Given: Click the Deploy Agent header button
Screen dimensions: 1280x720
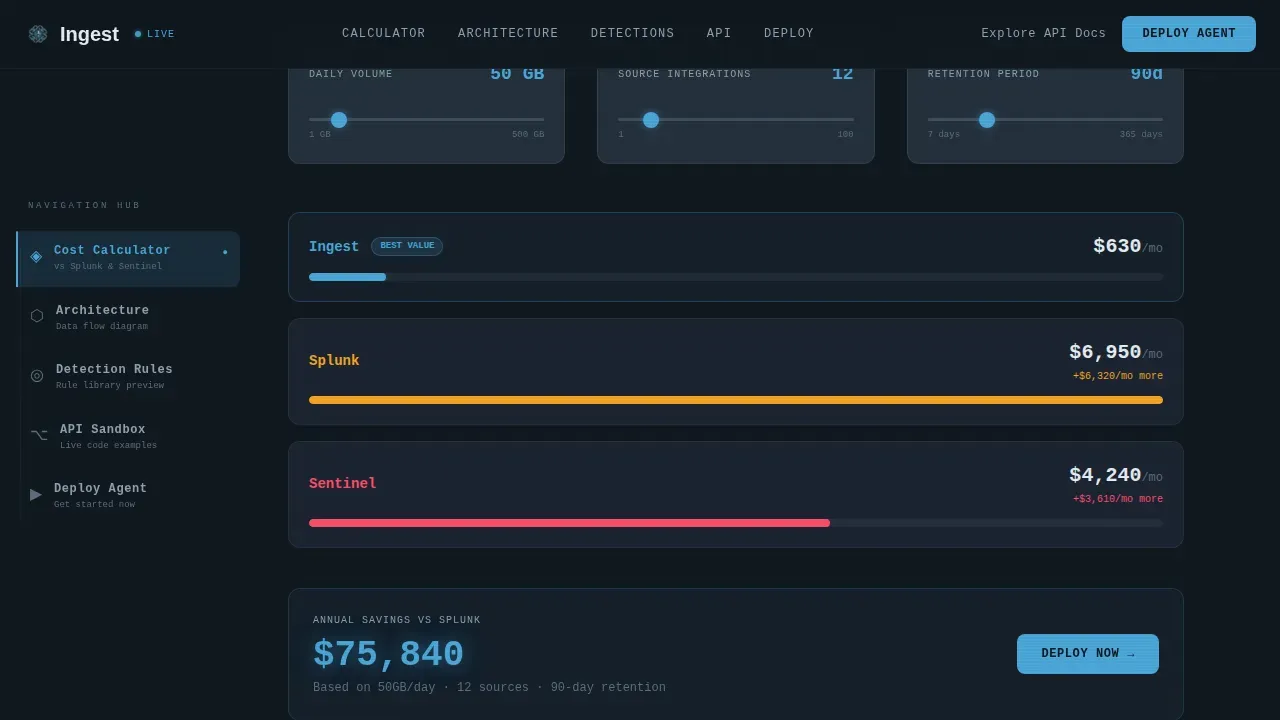Looking at the screenshot, I should click(x=1189, y=34).
